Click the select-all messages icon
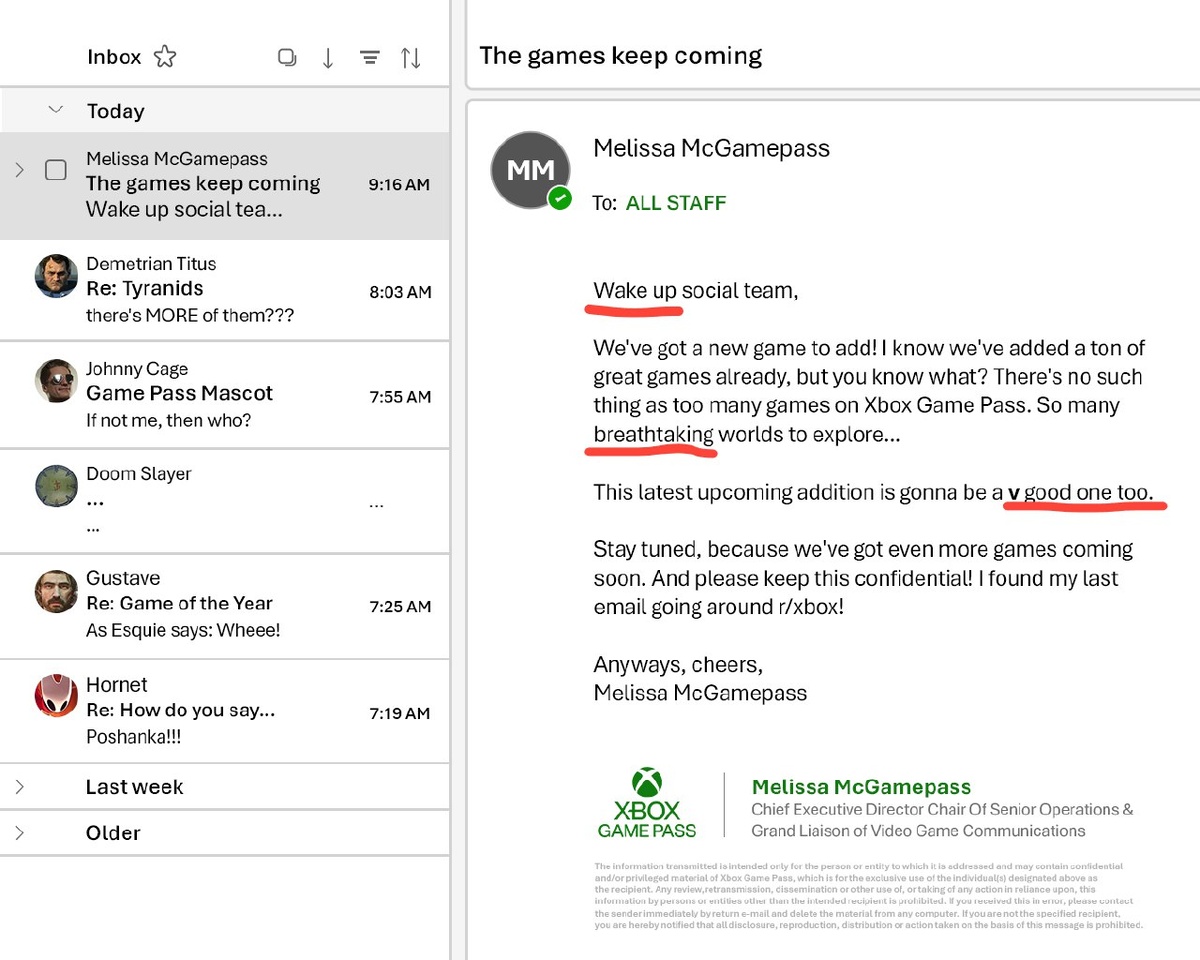 (x=287, y=58)
